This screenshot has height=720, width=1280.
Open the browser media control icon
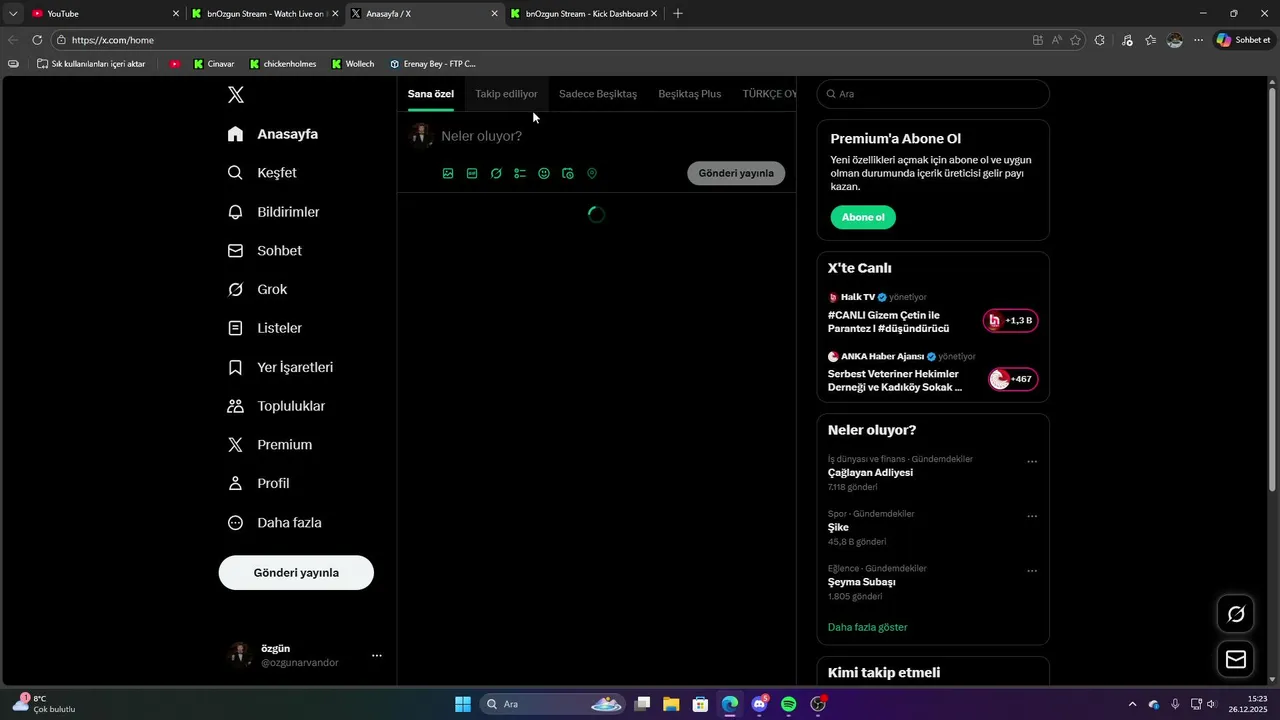point(1127,40)
